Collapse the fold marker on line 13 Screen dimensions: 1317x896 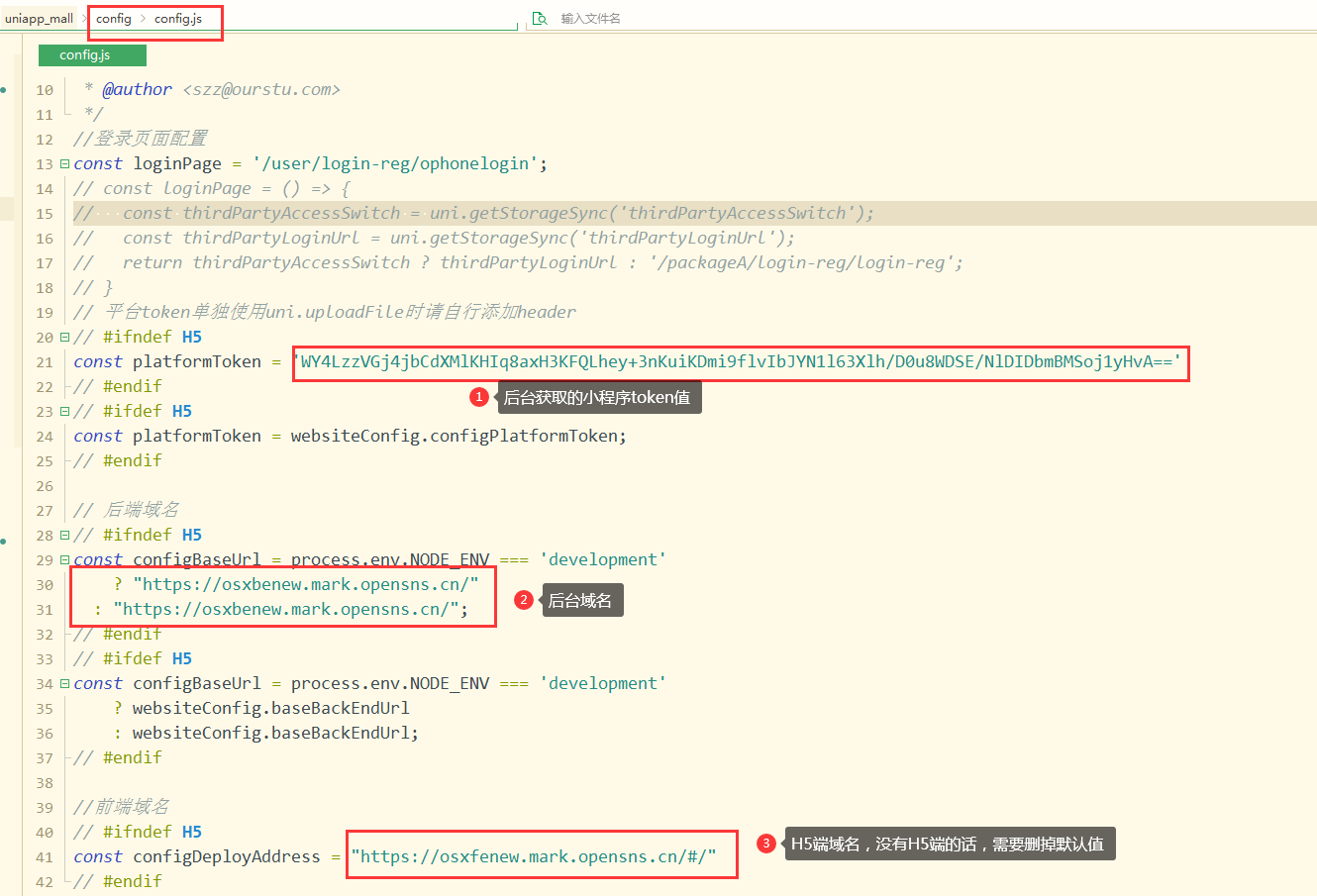[x=64, y=164]
